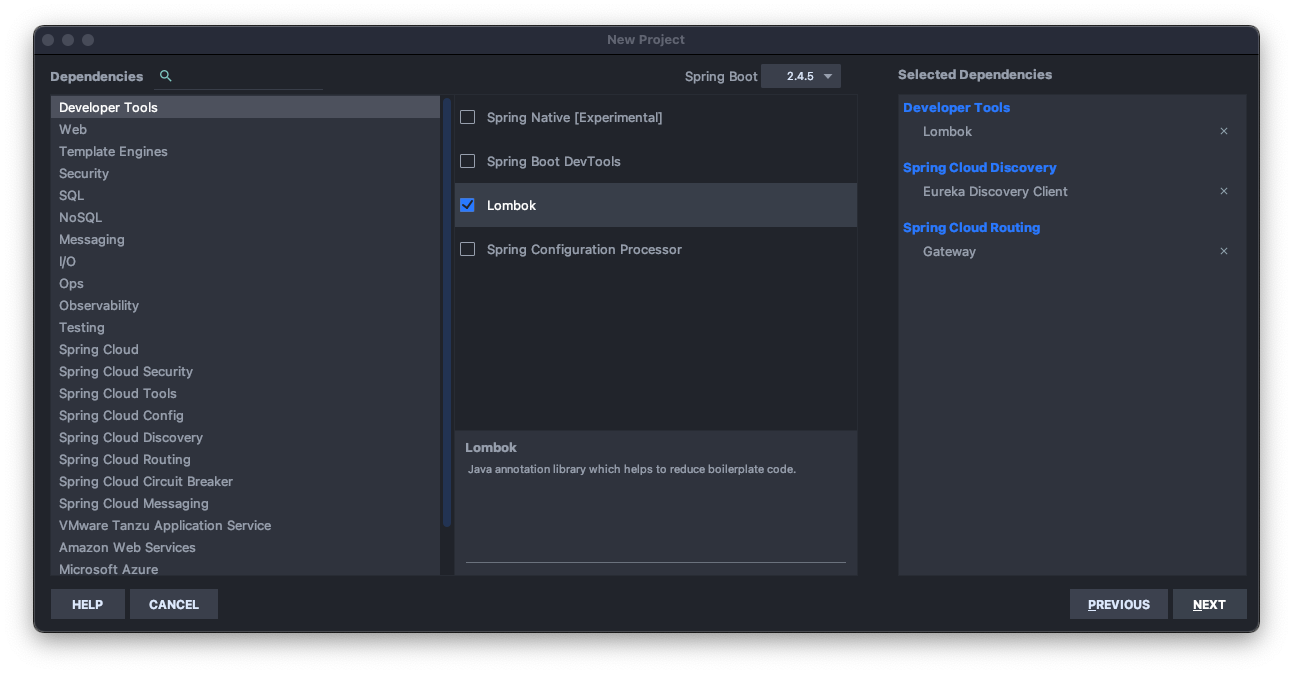Select the Ops category

tap(245, 283)
